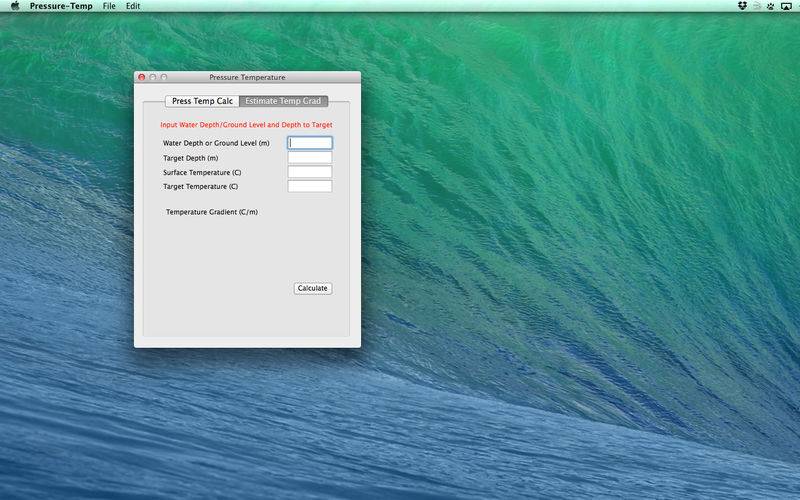Click the 'Target Depth (m)' label
This screenshot has height=500, width=800.
pos(190,158)
